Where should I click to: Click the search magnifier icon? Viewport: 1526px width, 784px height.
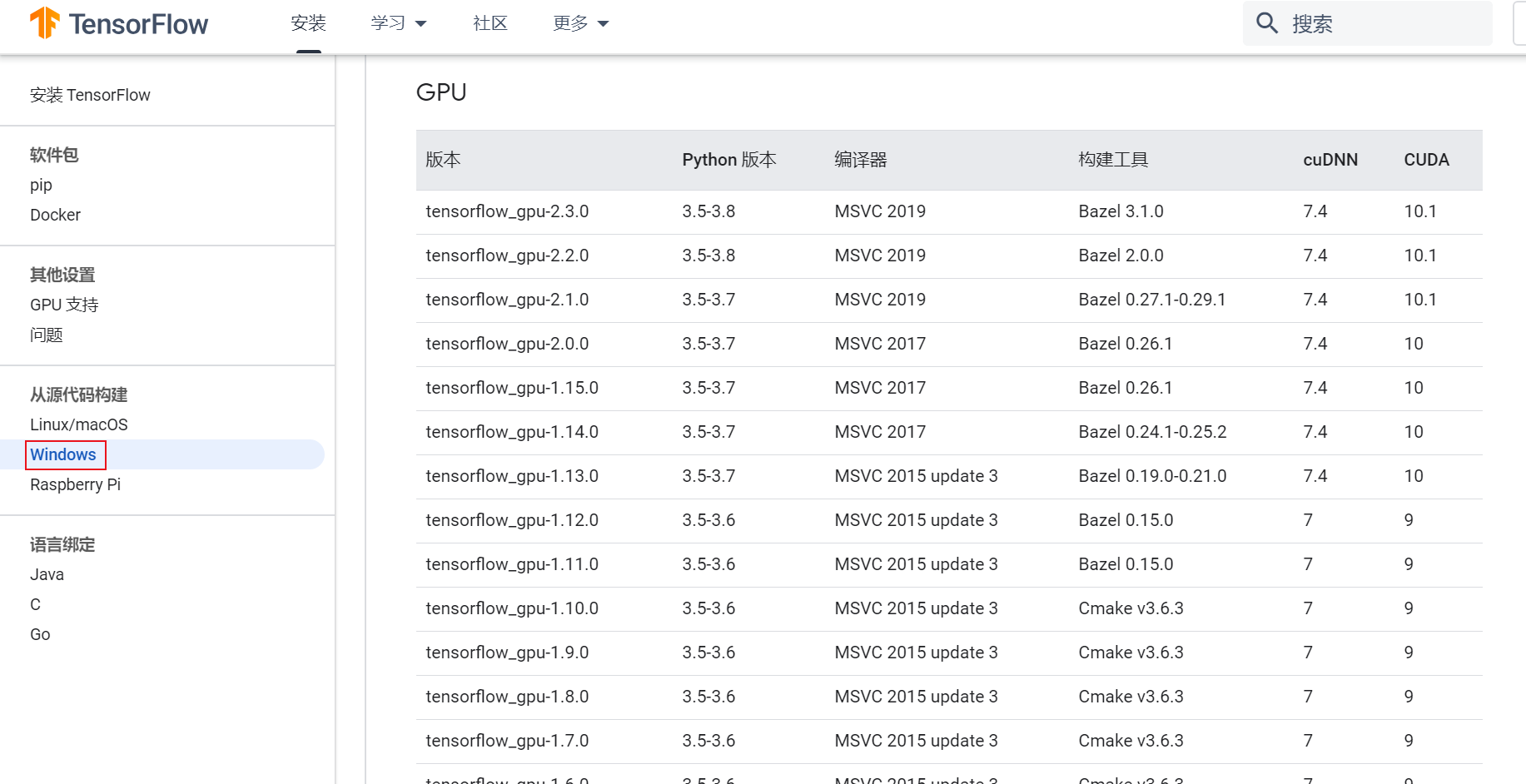1266,23
